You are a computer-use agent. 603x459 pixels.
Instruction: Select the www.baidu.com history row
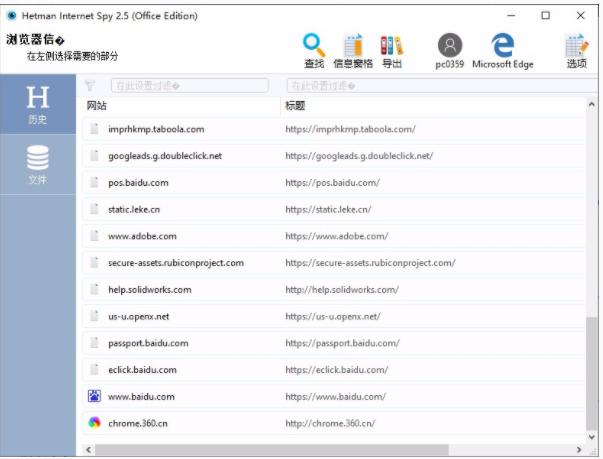pyautogui.click(x=141, y=397)
